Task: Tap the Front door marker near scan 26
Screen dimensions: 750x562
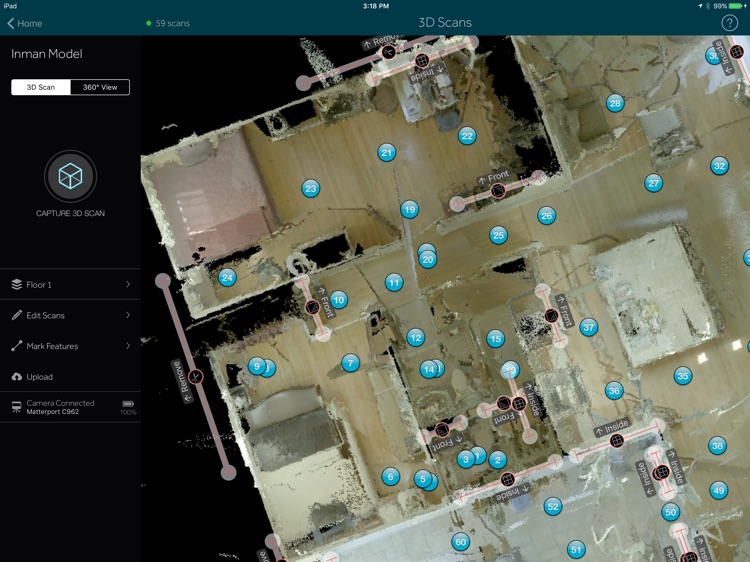Action: tap(498, 191)
